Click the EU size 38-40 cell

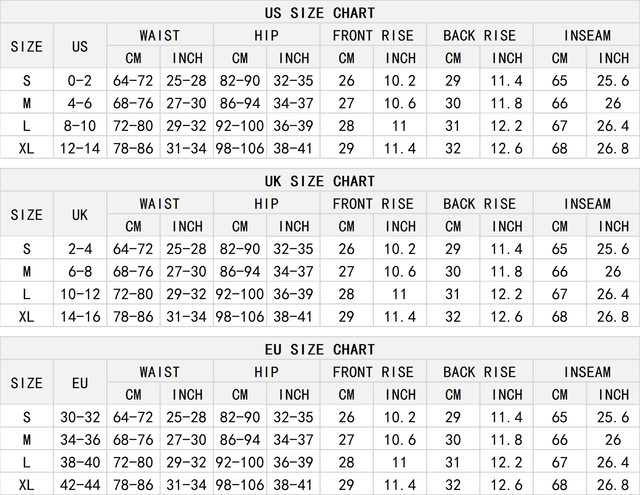coord(80,462)
